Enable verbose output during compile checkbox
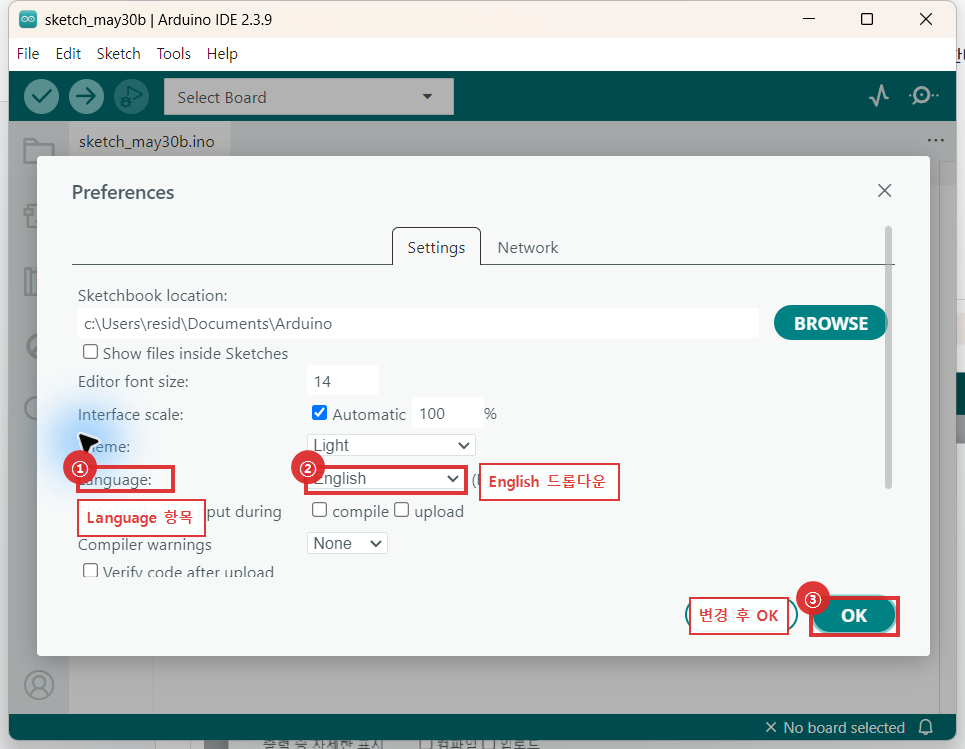965x749 pixels. 319,510
